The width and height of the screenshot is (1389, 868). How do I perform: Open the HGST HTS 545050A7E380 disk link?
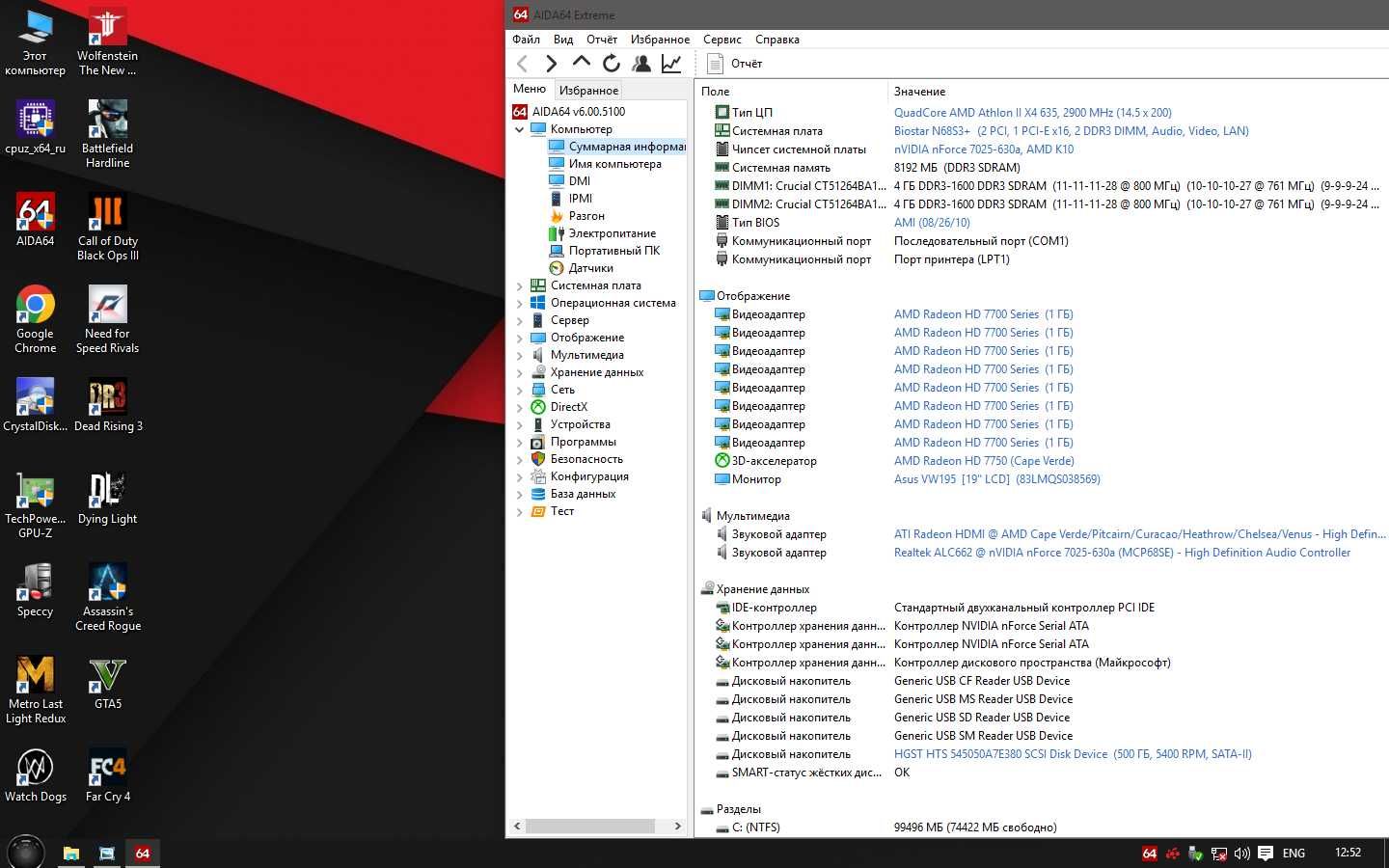click(x=1073, y=754)
